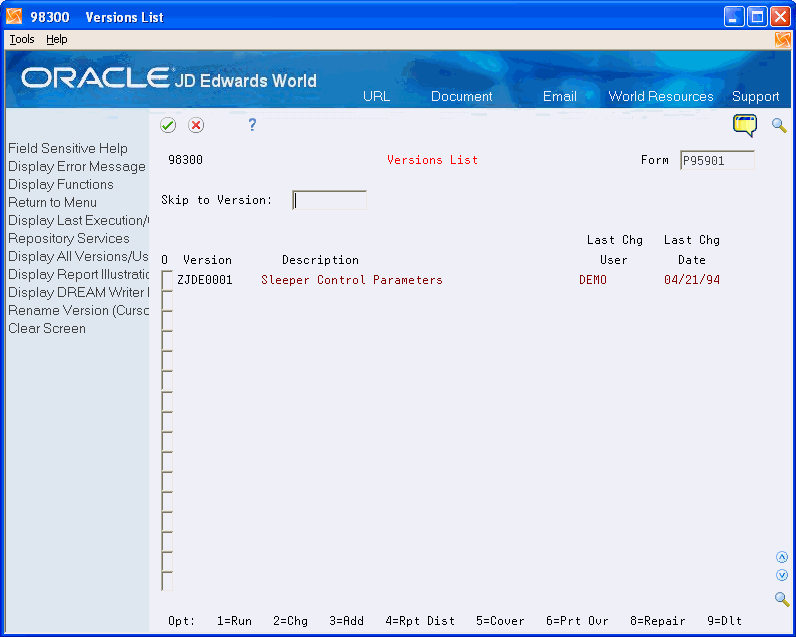Click the Support header link
The image size is (796, 637).
[755, 96]
